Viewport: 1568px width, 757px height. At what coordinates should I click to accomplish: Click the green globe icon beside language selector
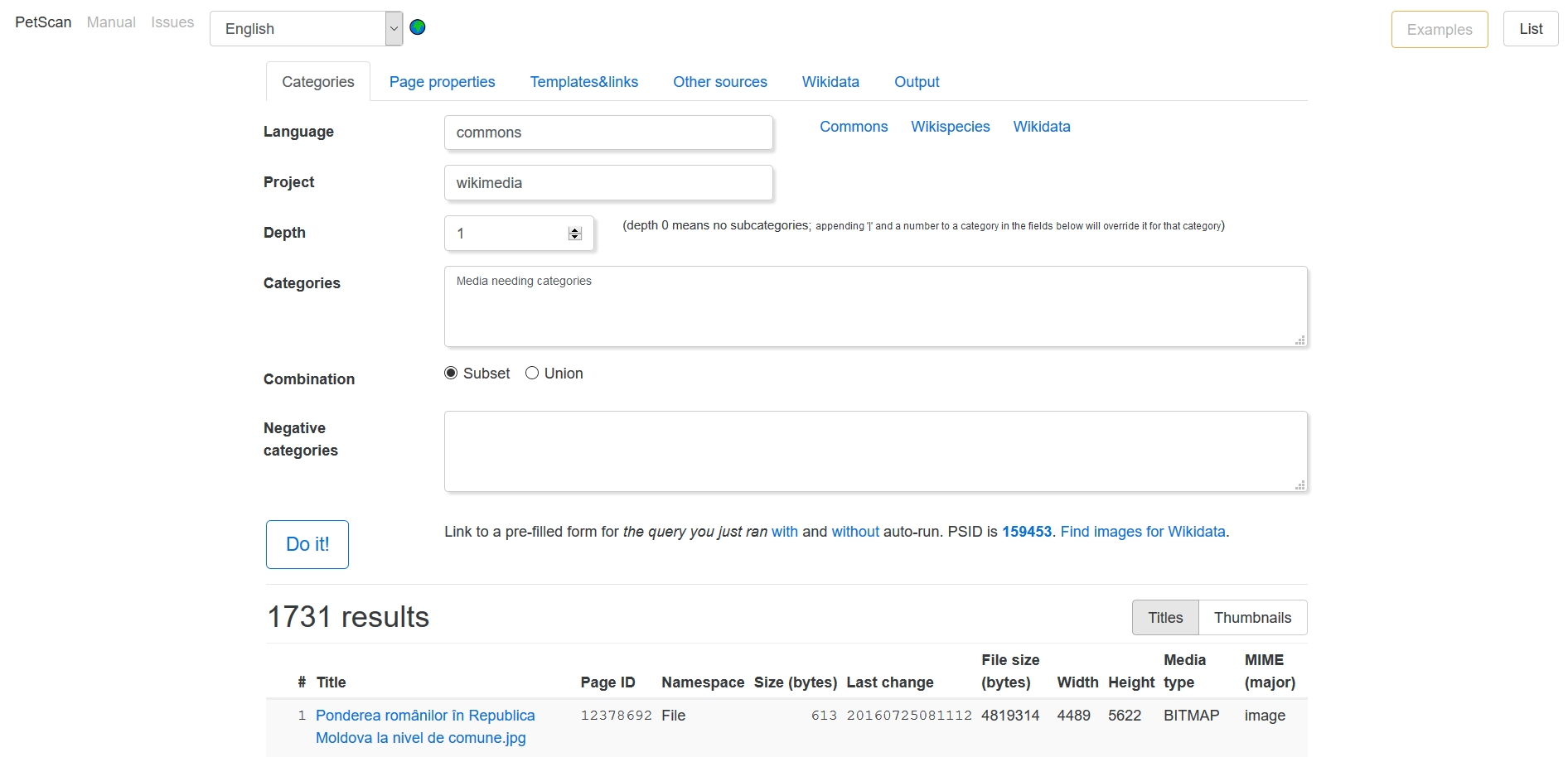click(418, 27)
